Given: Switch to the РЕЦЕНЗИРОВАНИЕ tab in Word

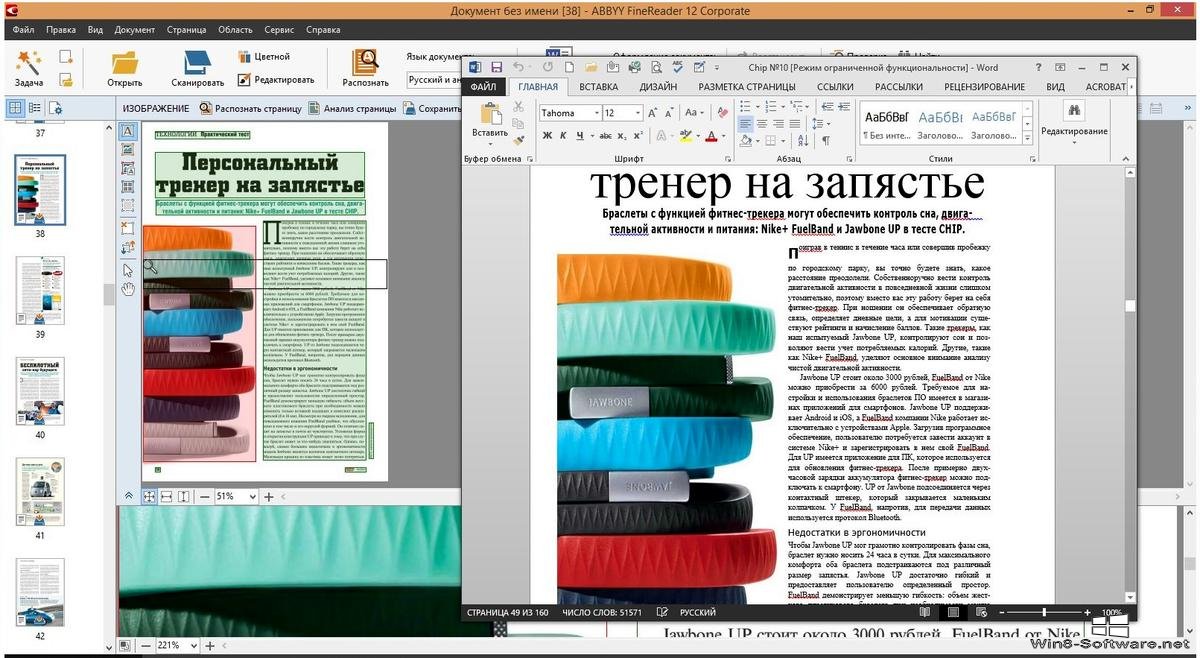Looking at the screenshot, I should 985,87.
